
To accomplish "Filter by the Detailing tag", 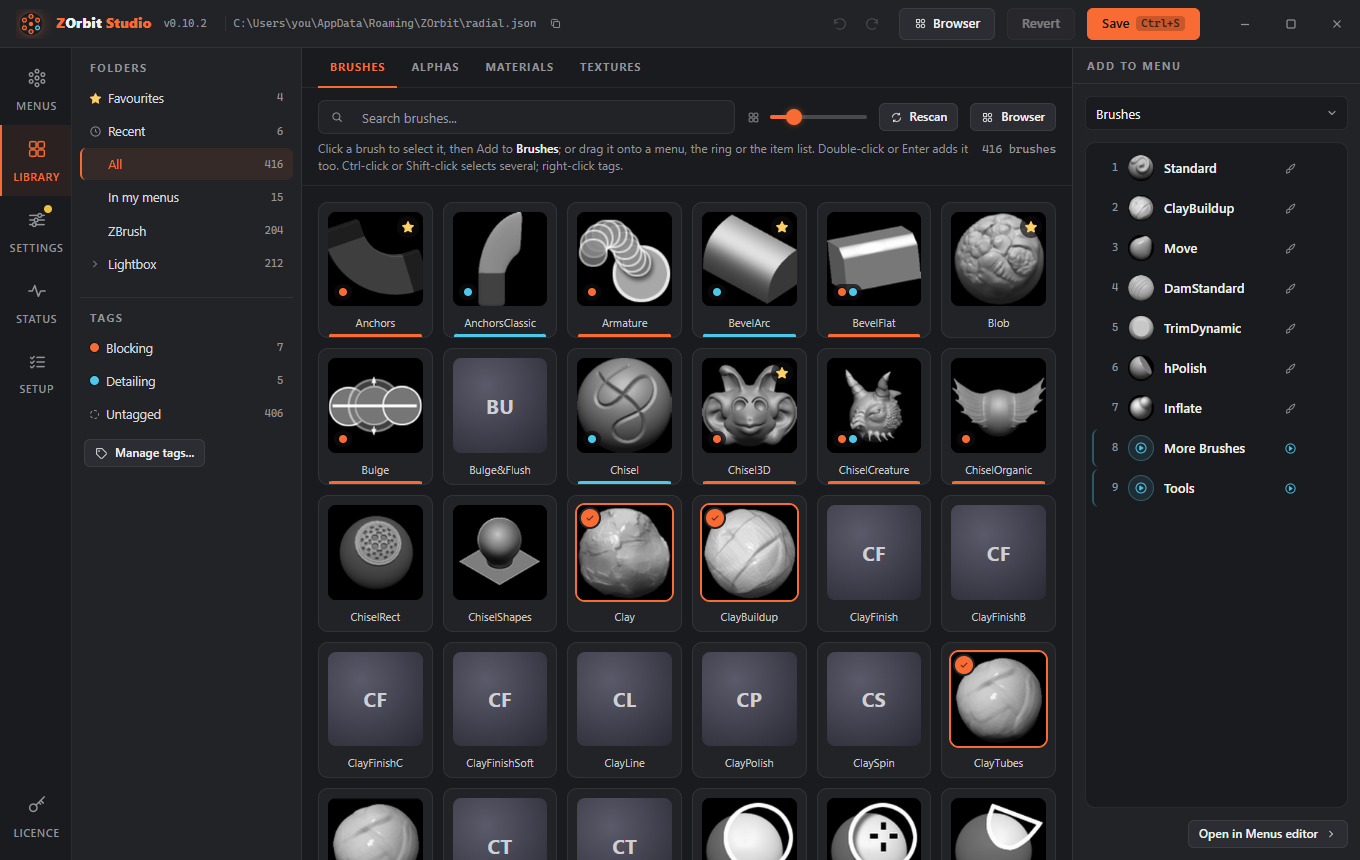I will coord(186,381).
